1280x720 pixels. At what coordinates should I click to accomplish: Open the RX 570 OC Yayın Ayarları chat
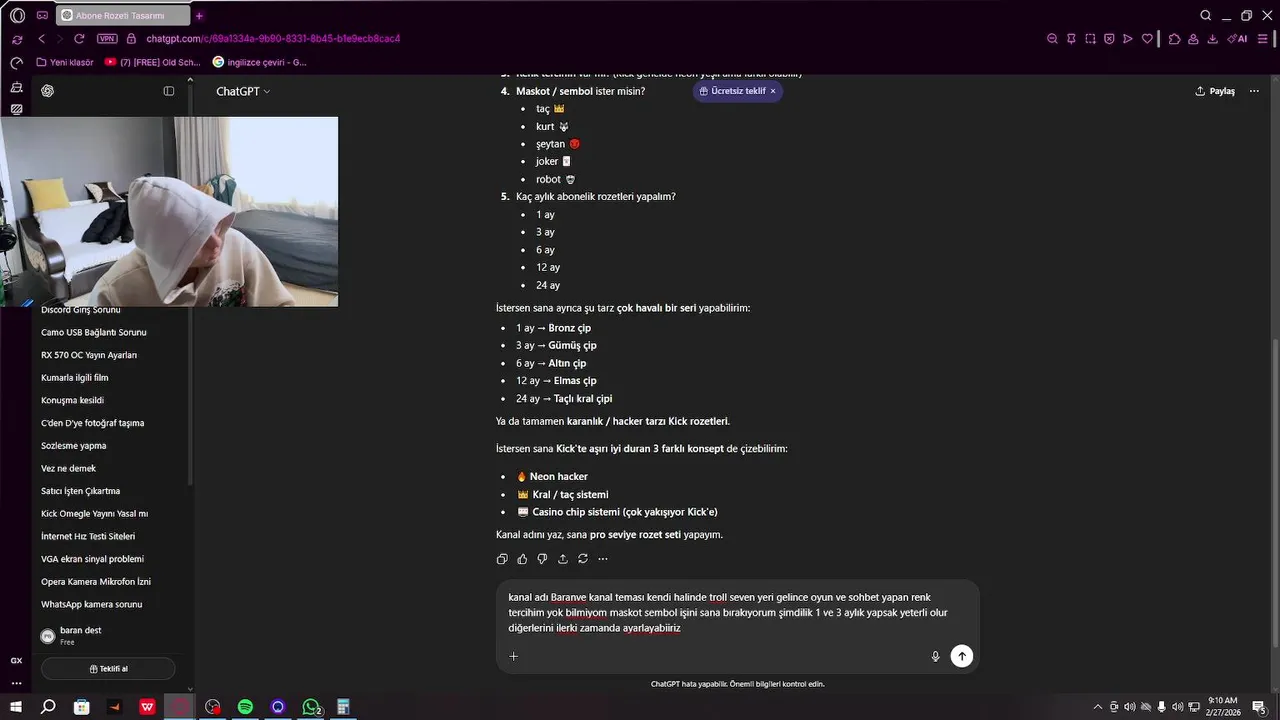pyautogui.click(x=89, y=355)
